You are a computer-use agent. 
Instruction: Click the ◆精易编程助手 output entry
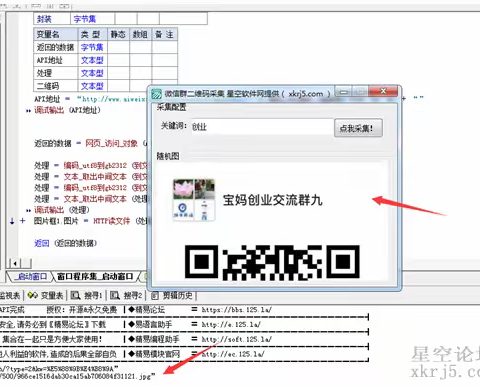pyautogui.click(x=154, y=339)
